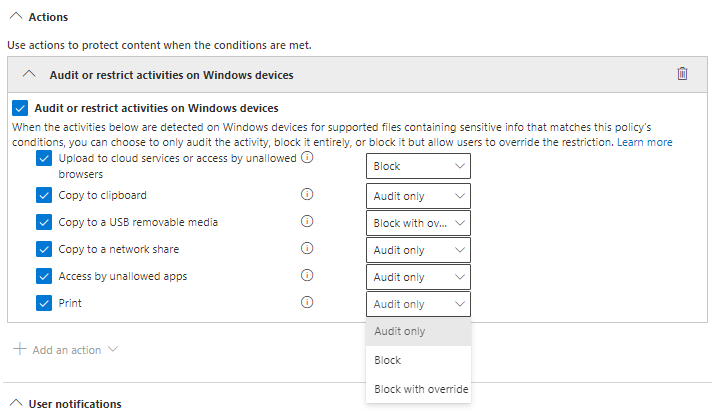This screenshot has height=416, width=720.
Task: Expand the User notifications section
Action: coord(14,404)
